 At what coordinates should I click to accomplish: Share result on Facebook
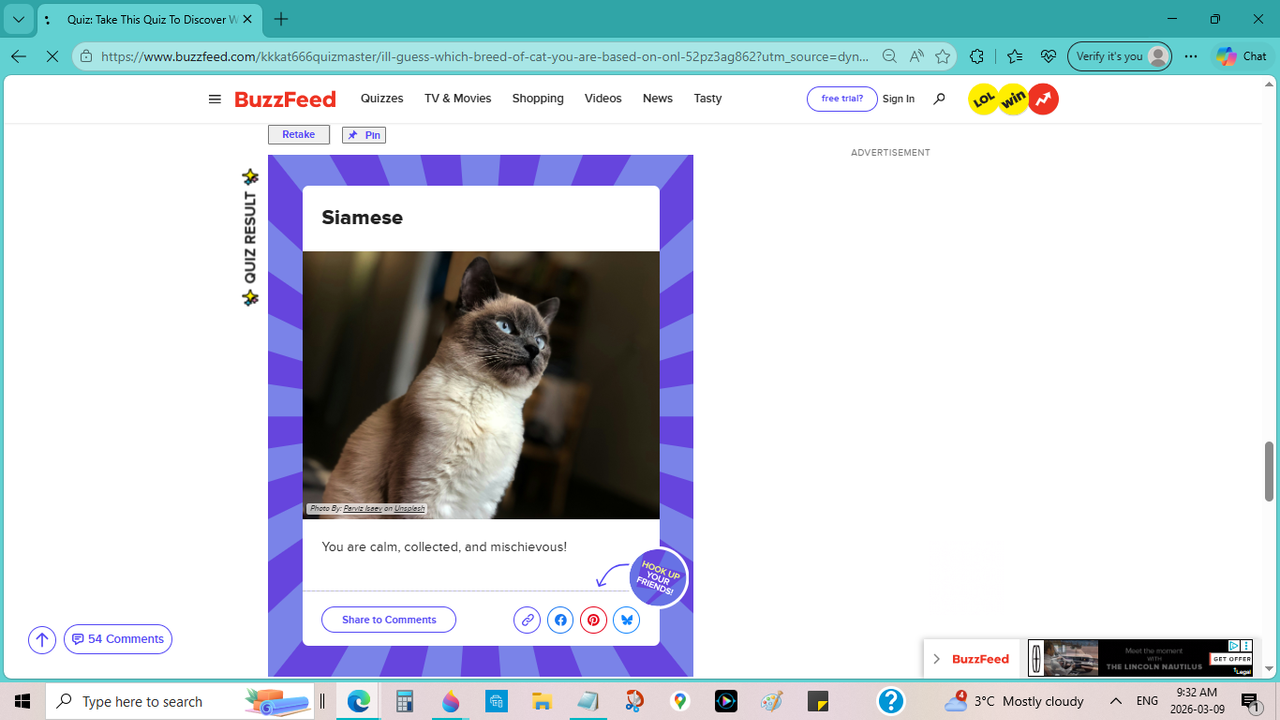(x=560, y=620)
